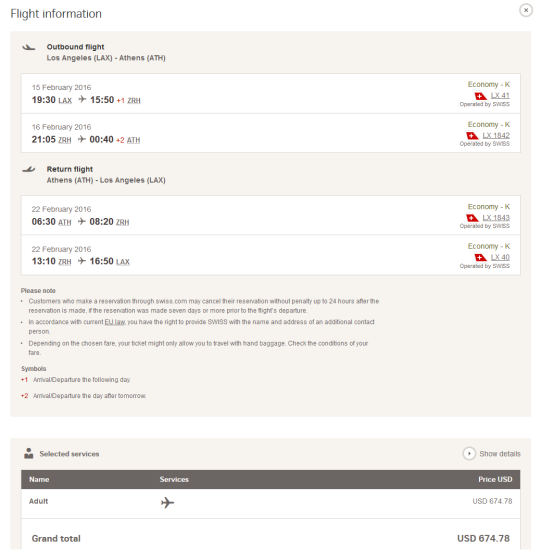Image resolution: width=541 pixels, height=550 pixels.
Task: Close the Flight information dialog
Action: point(526,10)
